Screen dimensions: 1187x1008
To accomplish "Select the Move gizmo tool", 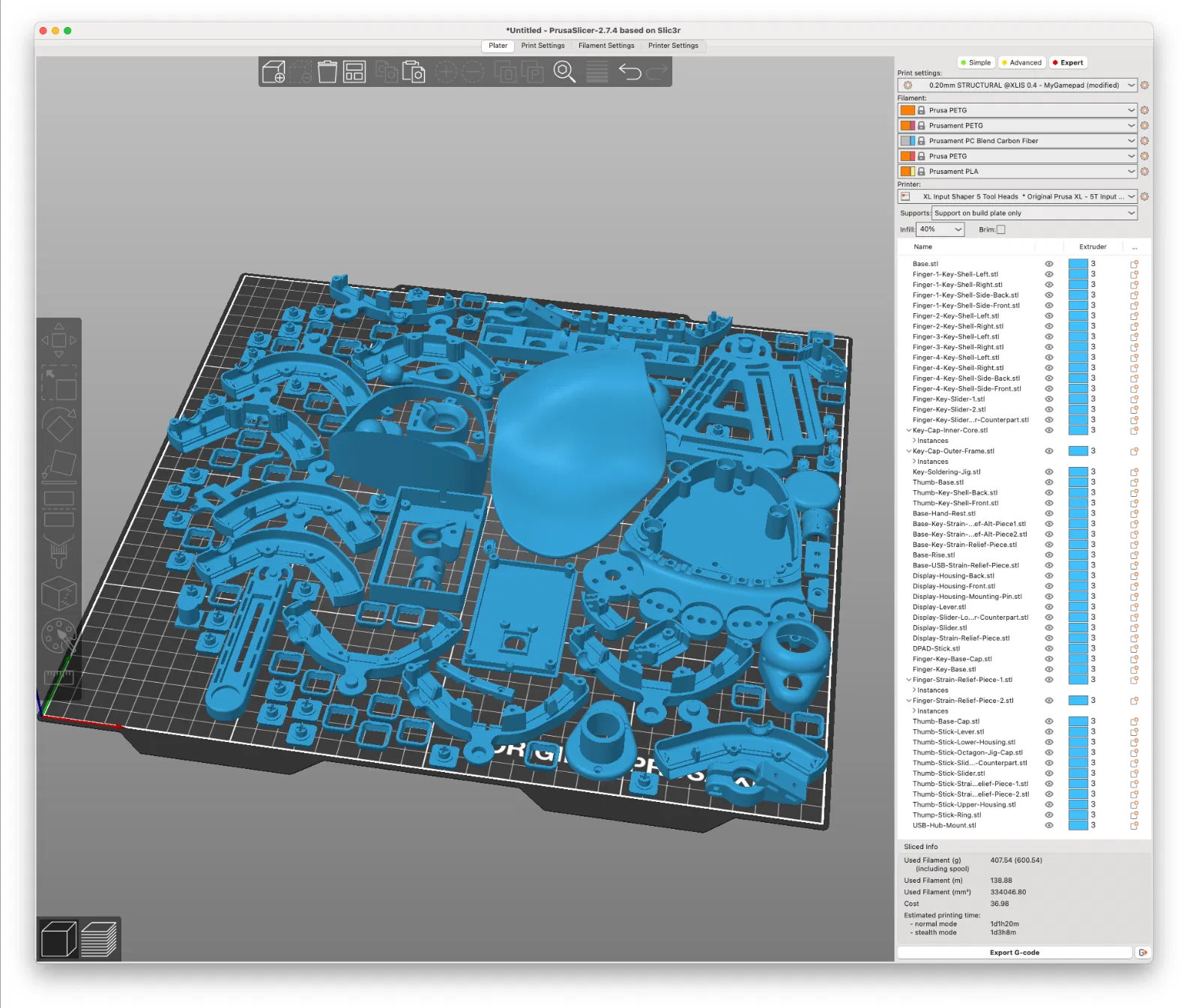I will [58, 340].
